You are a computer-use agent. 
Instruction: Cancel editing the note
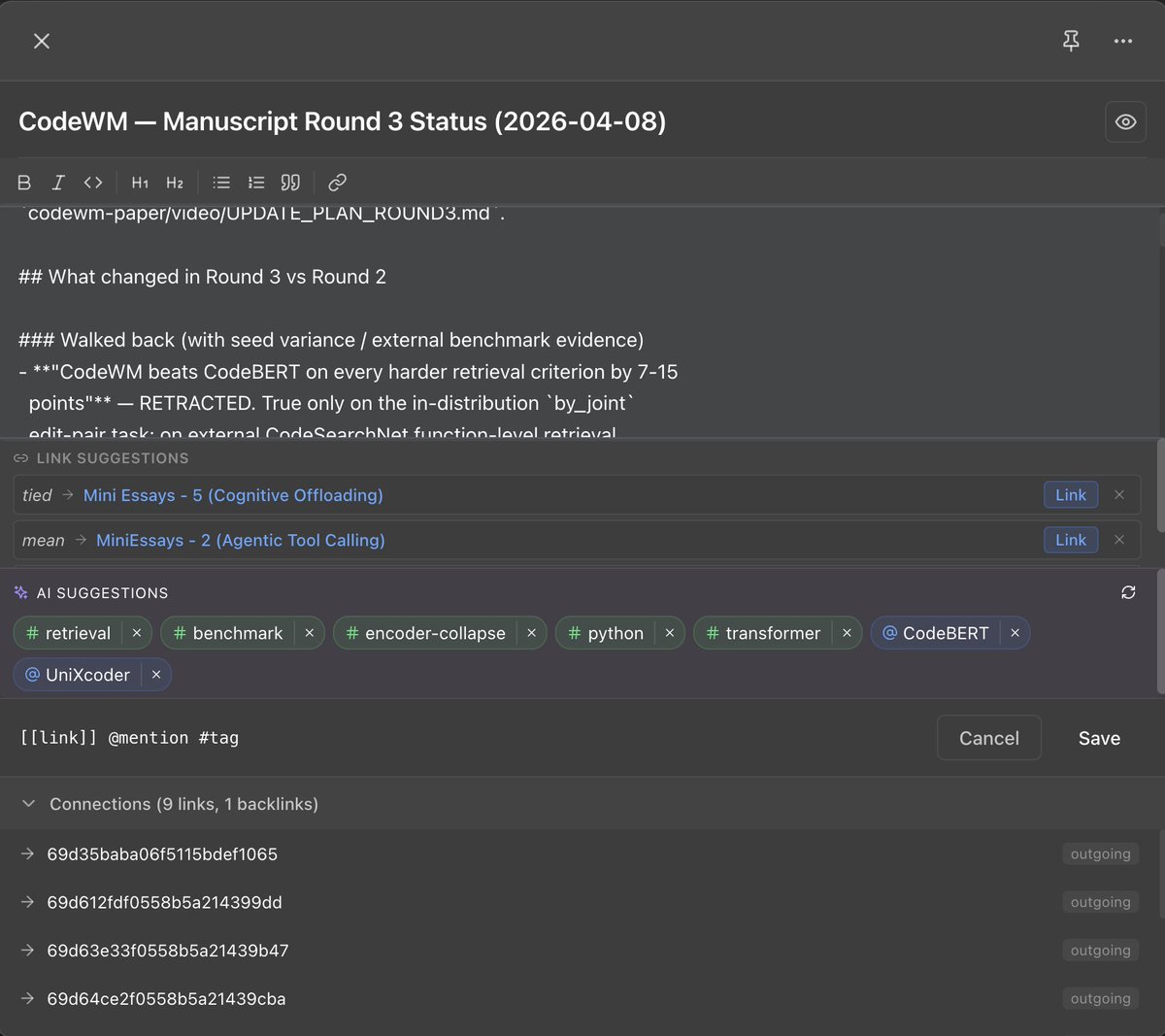click(x=989, y=738)
